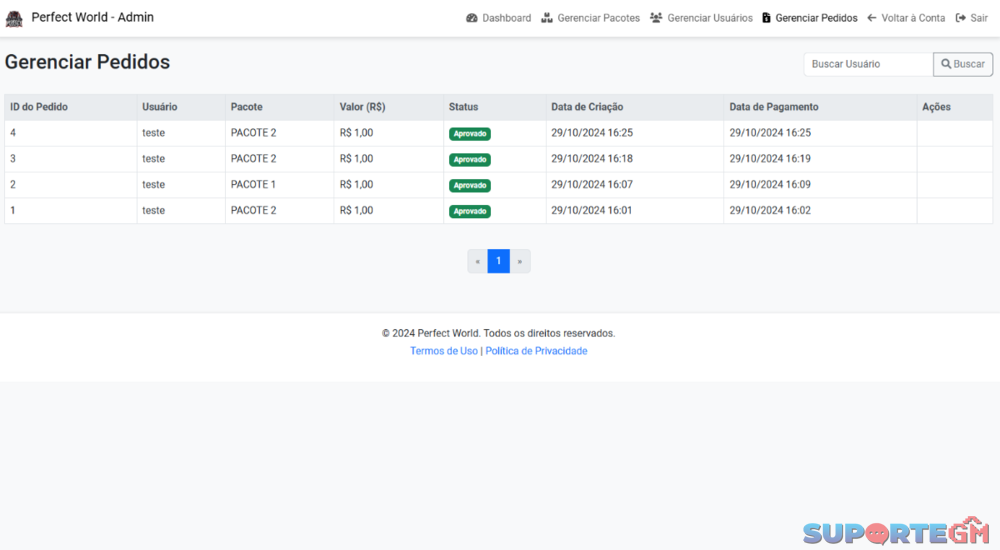Screen dimensions: 1000x550
Task: Click the Dashboard gauge icon
Action: pyautogui.click(x=472, y=18)
